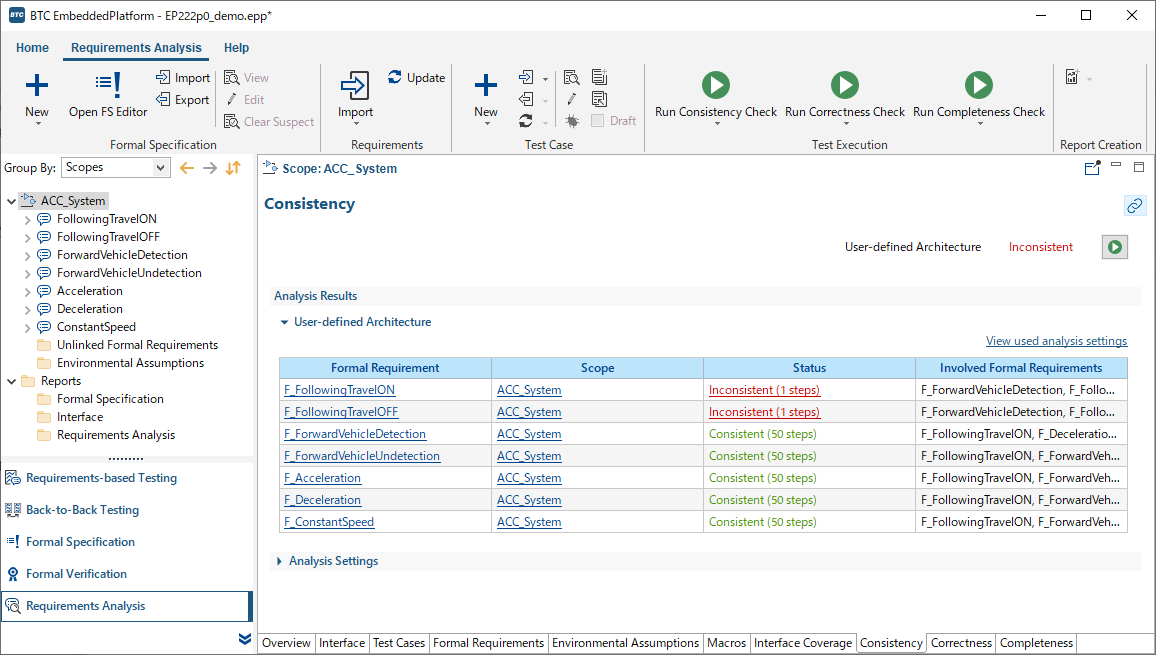Image resolution: width=1156 pixels, height=655 pixels.
Task: Select the ConstantSpeed tree item
Action: click(96, 328)
